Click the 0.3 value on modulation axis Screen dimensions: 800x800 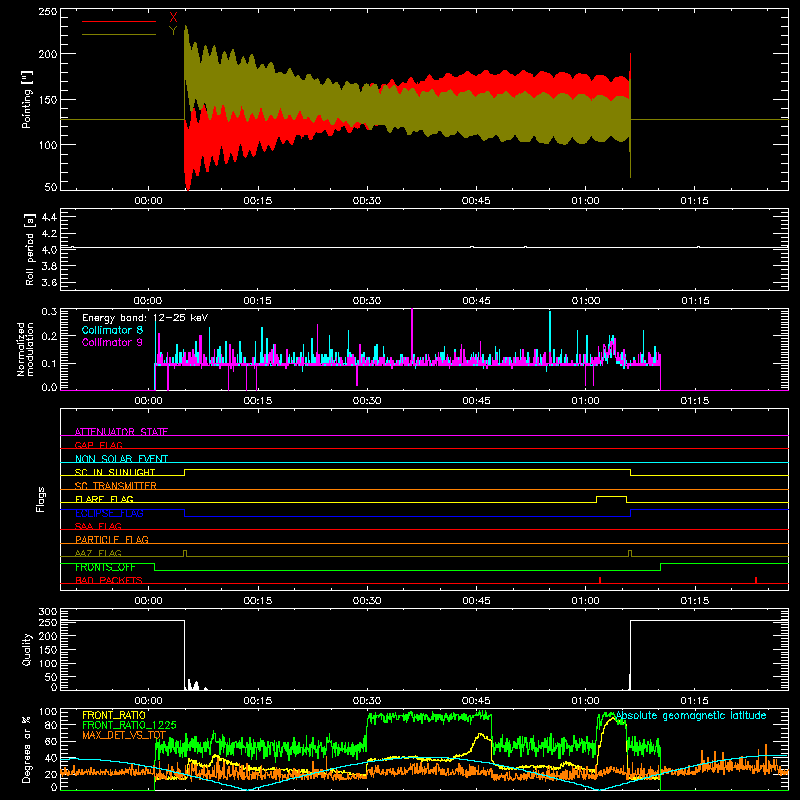pyautogui.click(x=49, y=312)
